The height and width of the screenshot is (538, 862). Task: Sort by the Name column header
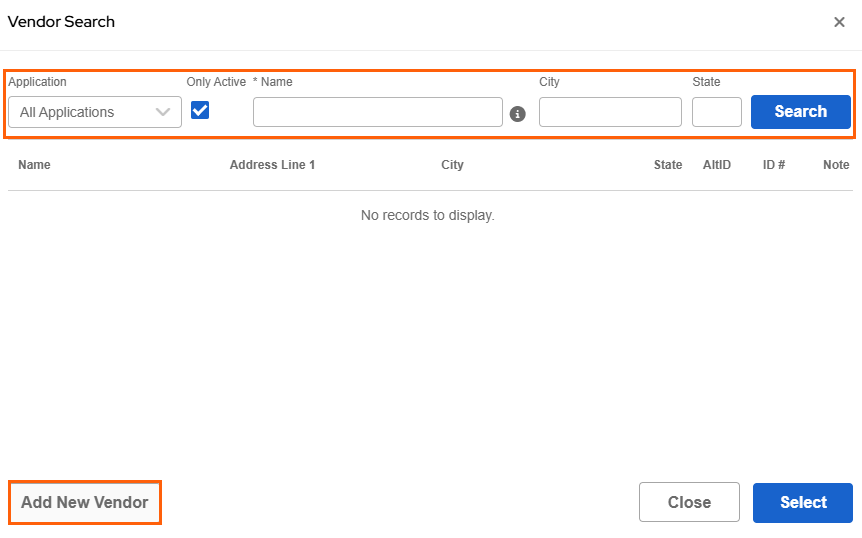pos(34,165)
